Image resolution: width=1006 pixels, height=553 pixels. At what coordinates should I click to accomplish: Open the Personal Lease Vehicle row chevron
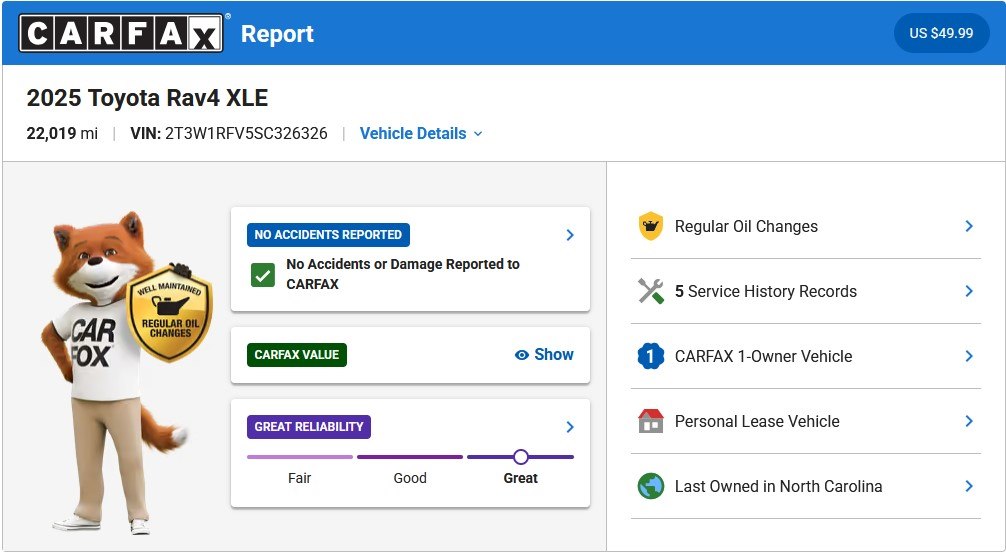(969, 421)
